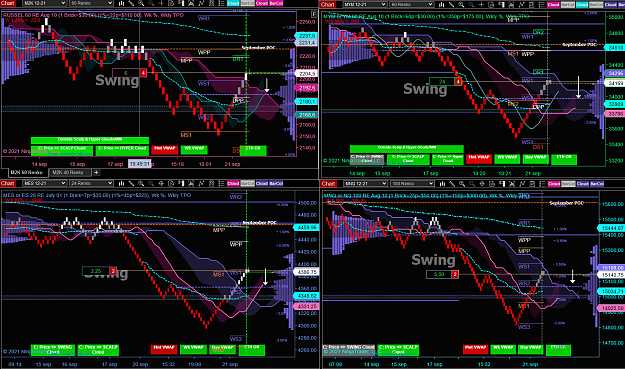Toggle purple BarCol button in MES chart
This screenshot has height=369, width=625.
276,183
